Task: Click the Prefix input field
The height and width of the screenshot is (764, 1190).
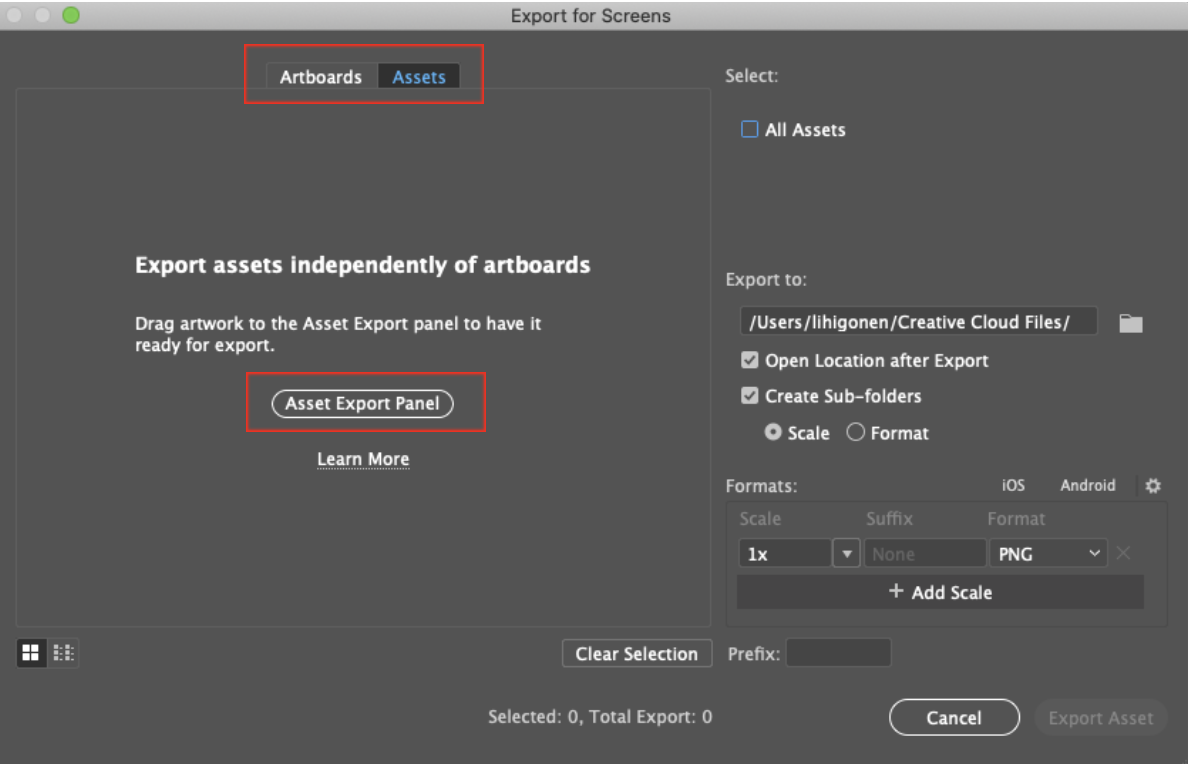Action: click(x=838, y=654)
